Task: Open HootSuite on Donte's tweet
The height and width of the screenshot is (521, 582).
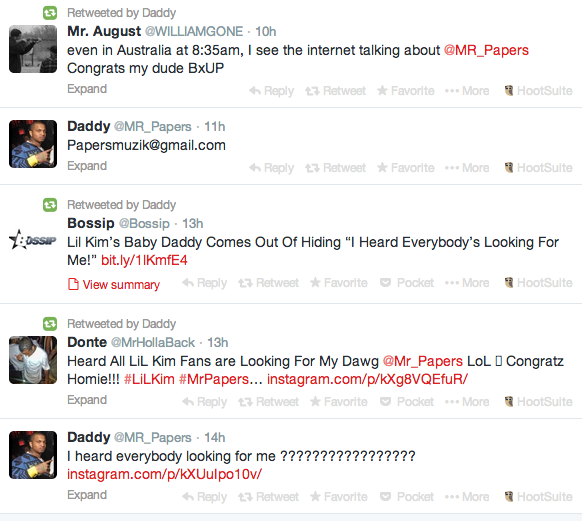Action: point(538,402)
